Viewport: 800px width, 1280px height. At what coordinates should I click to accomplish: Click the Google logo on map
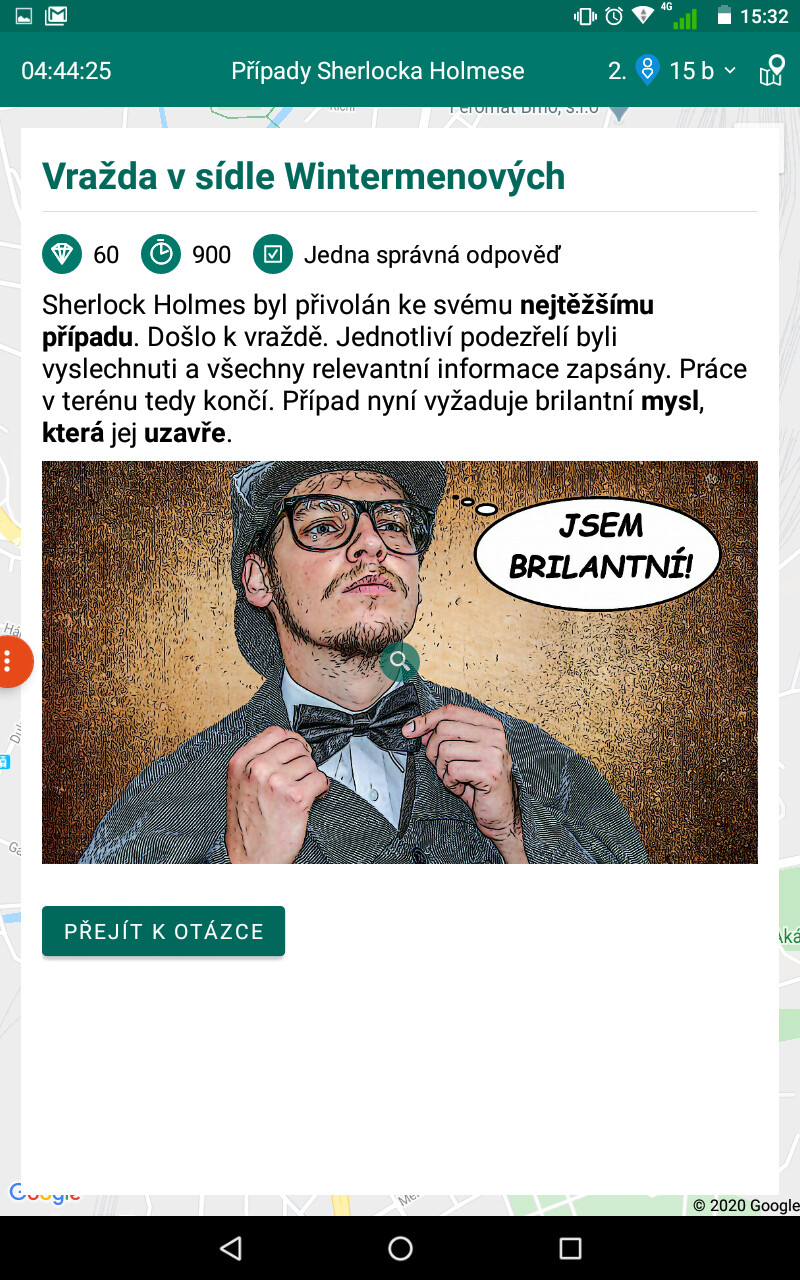click(x=44, y=1193)
